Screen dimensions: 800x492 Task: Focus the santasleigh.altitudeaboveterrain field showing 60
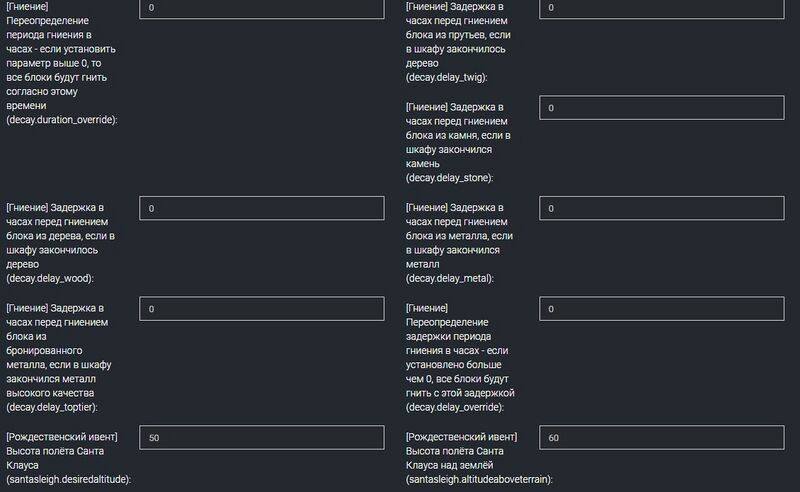(x=662, y=437)
